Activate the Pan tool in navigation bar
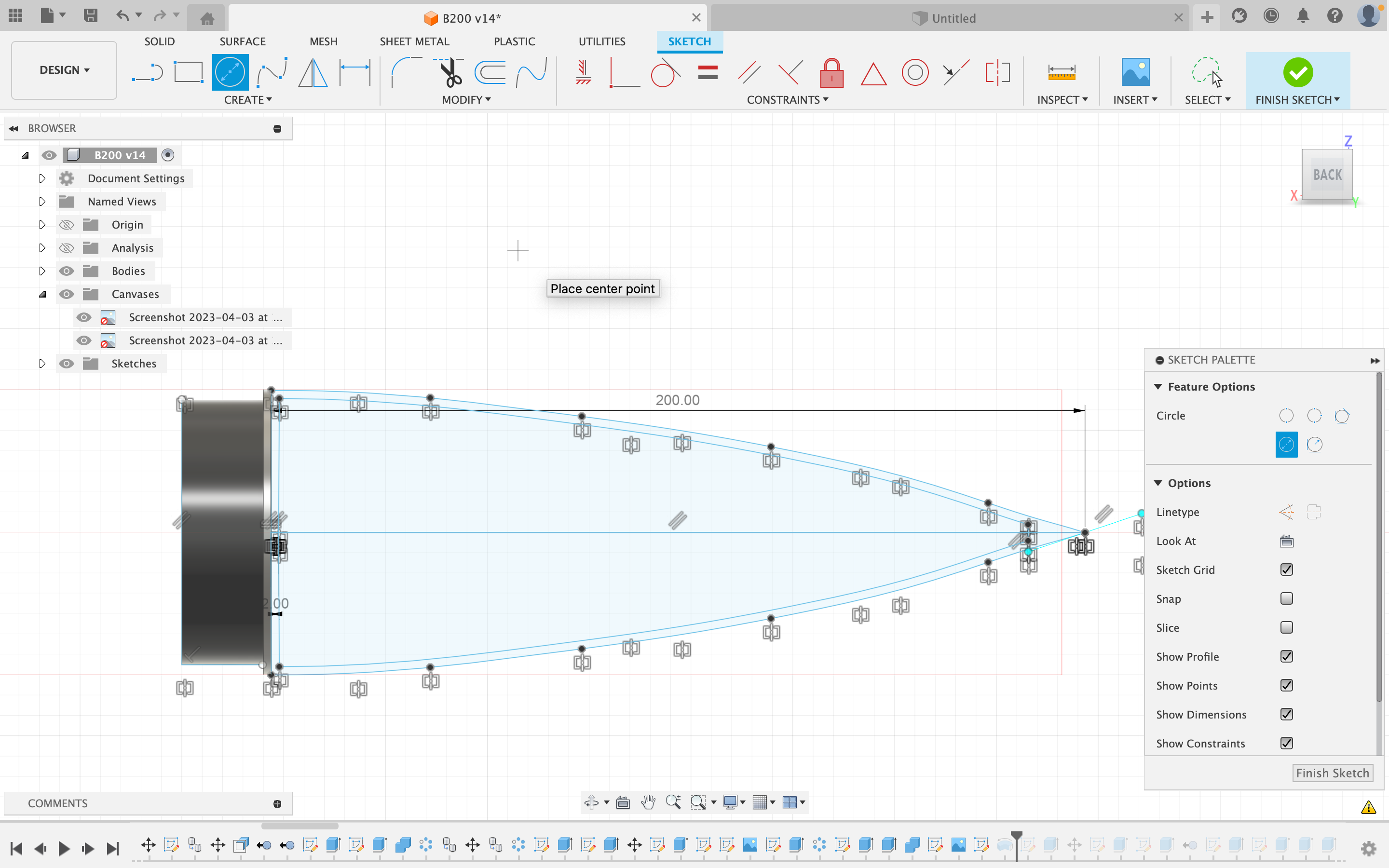 click(x=648, y=802)
